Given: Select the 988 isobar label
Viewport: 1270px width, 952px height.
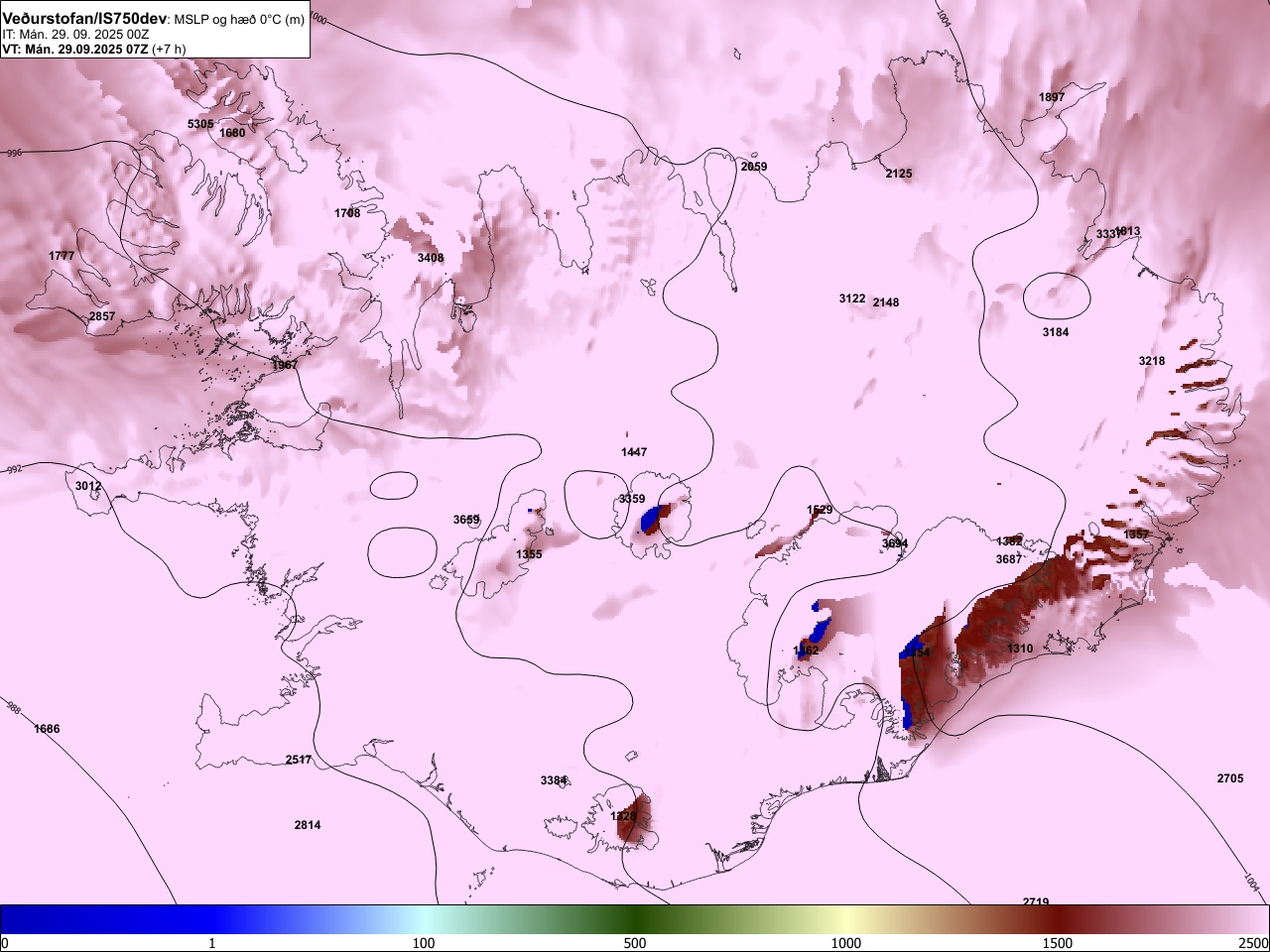Looking at the screenshot, I should tap(14, 707).
